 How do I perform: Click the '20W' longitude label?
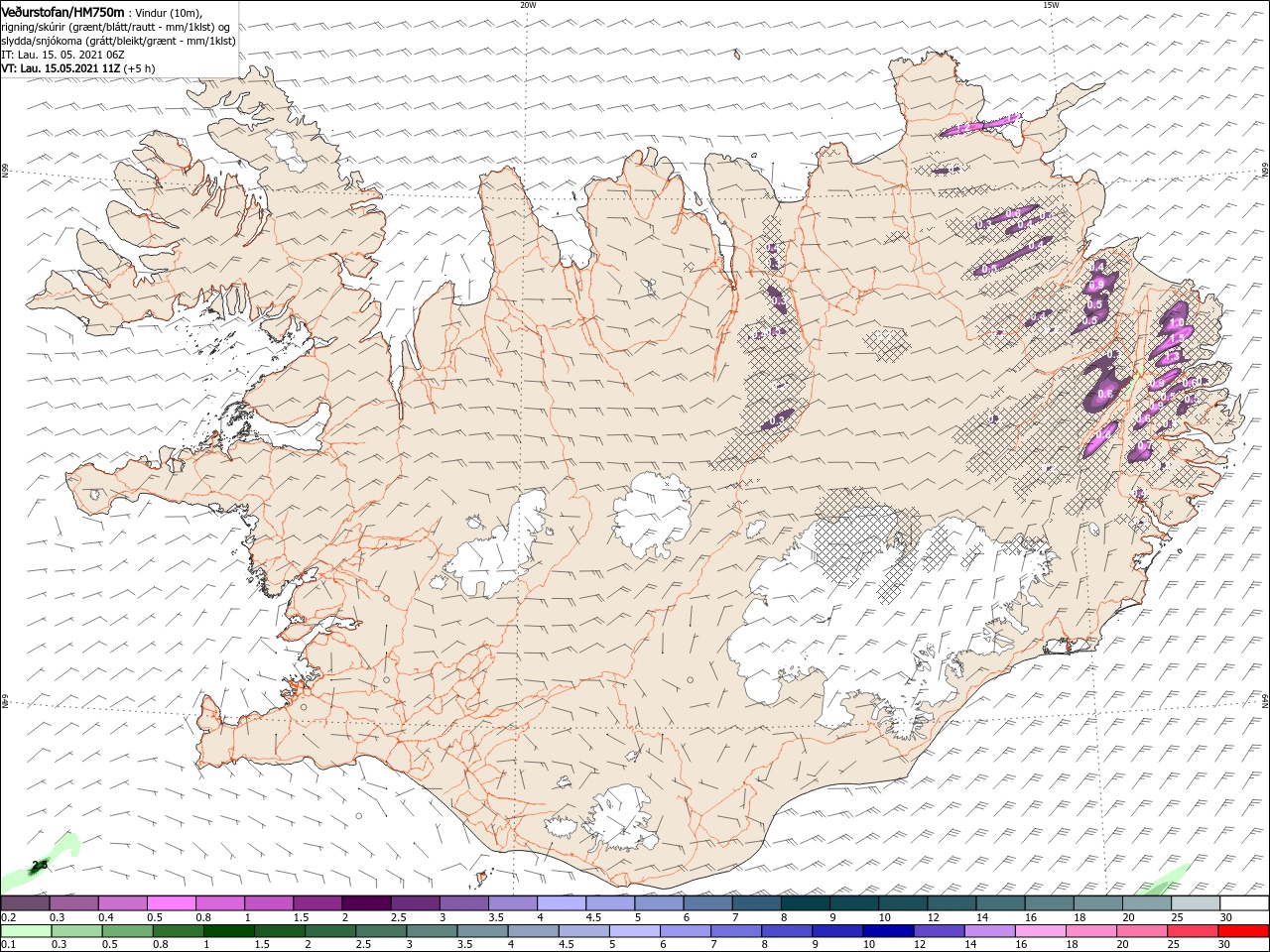(528, 5)
